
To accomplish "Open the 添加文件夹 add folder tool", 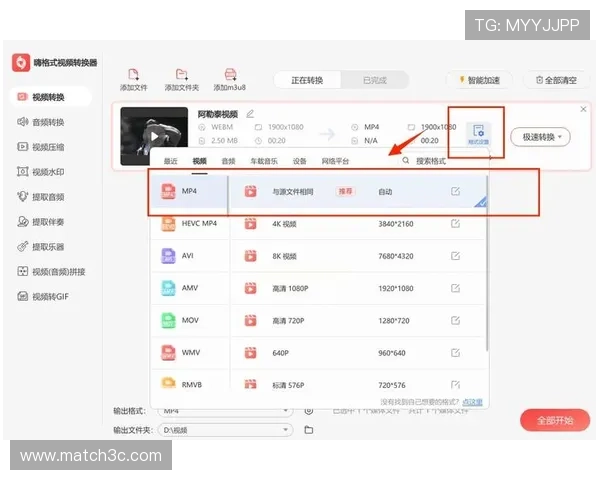I will 181,80.
